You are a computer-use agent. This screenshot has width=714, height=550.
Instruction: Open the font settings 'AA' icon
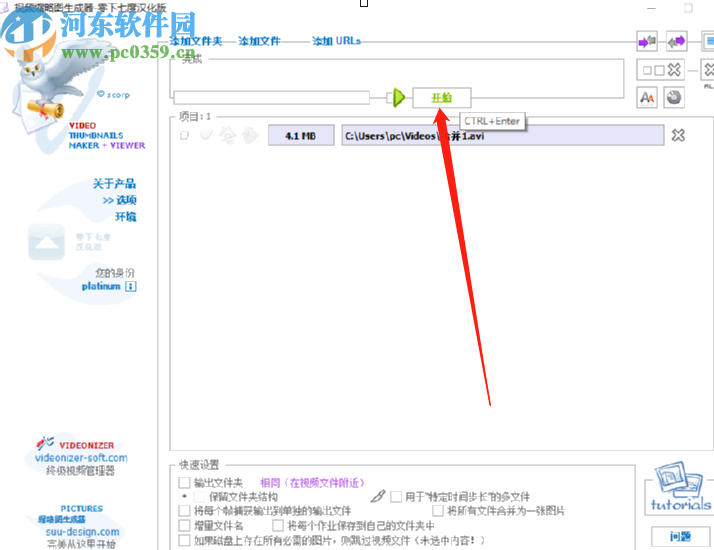point(647,97)
